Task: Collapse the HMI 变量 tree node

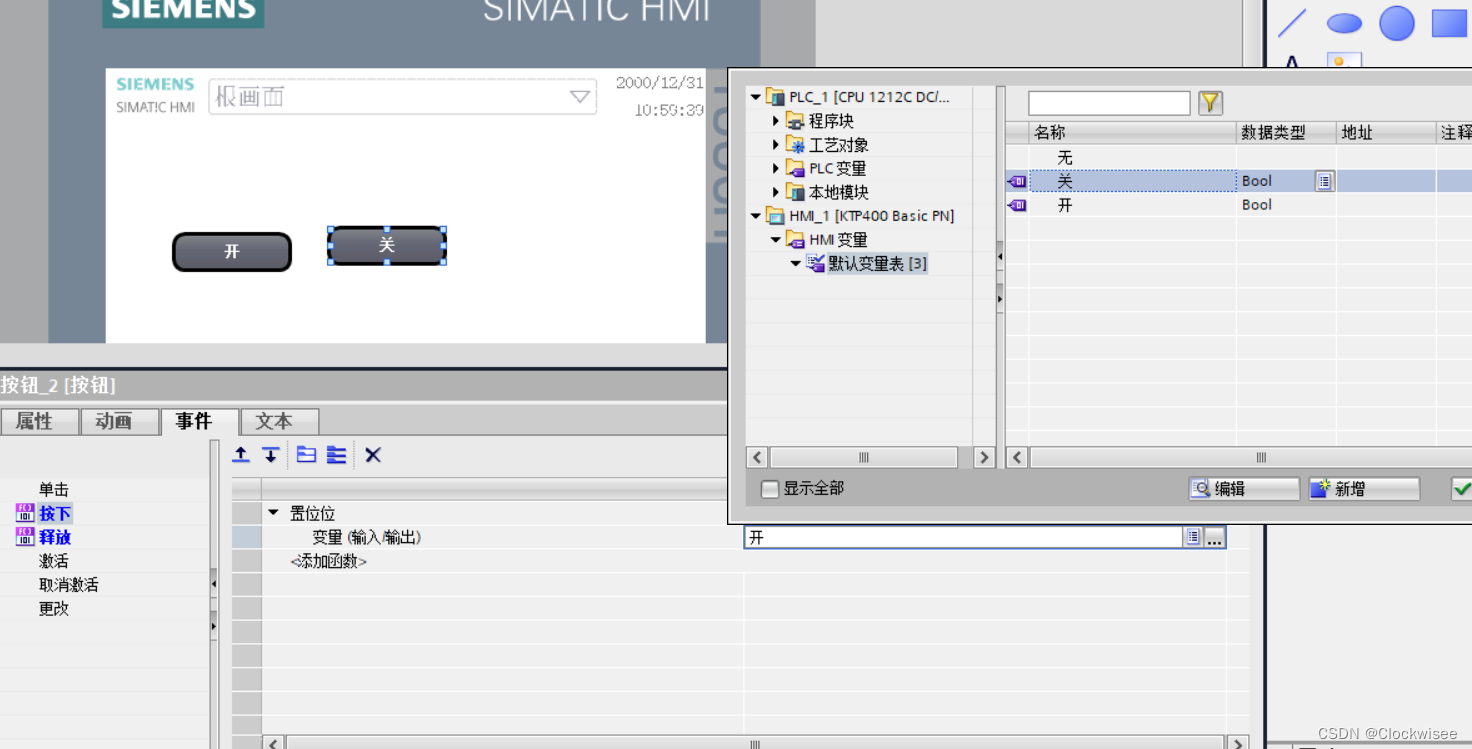Action: click(776, 240)
